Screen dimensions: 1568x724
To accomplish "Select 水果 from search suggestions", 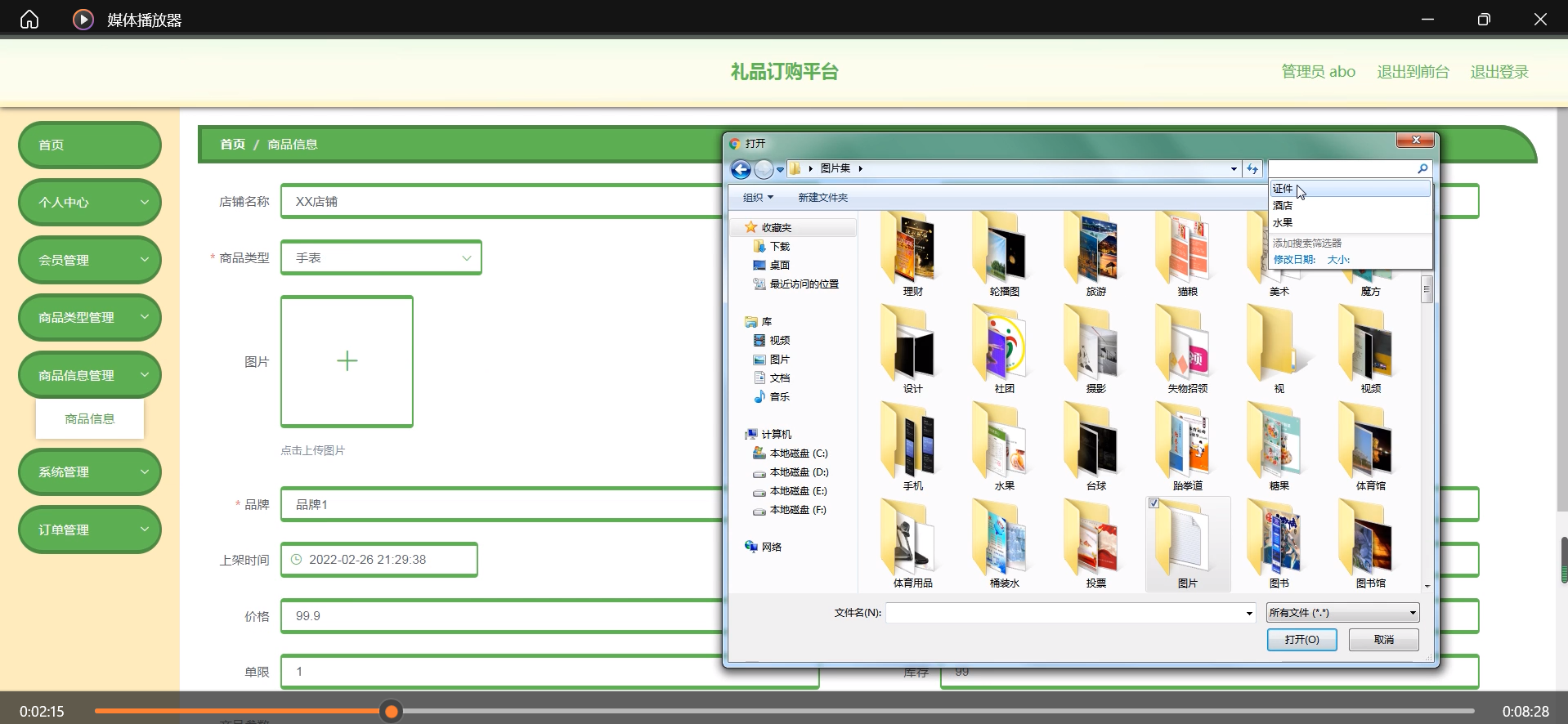I will point(1350,223).
